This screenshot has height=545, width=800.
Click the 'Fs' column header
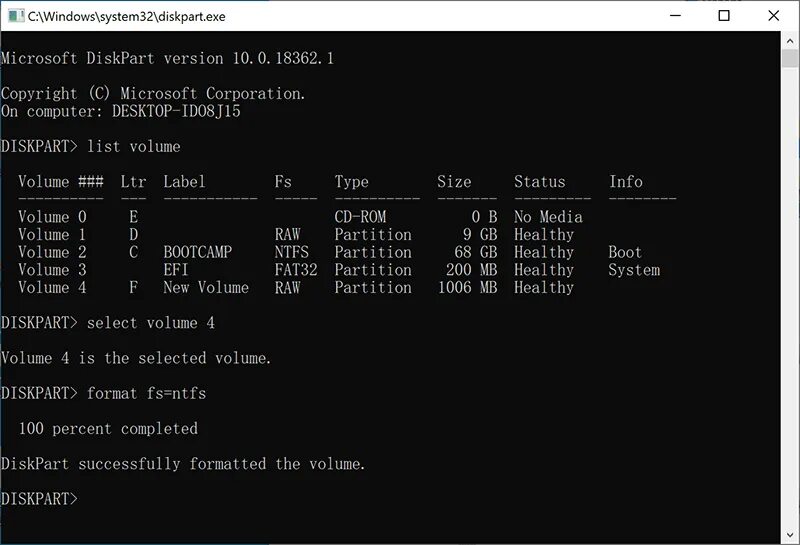(283, 182)
